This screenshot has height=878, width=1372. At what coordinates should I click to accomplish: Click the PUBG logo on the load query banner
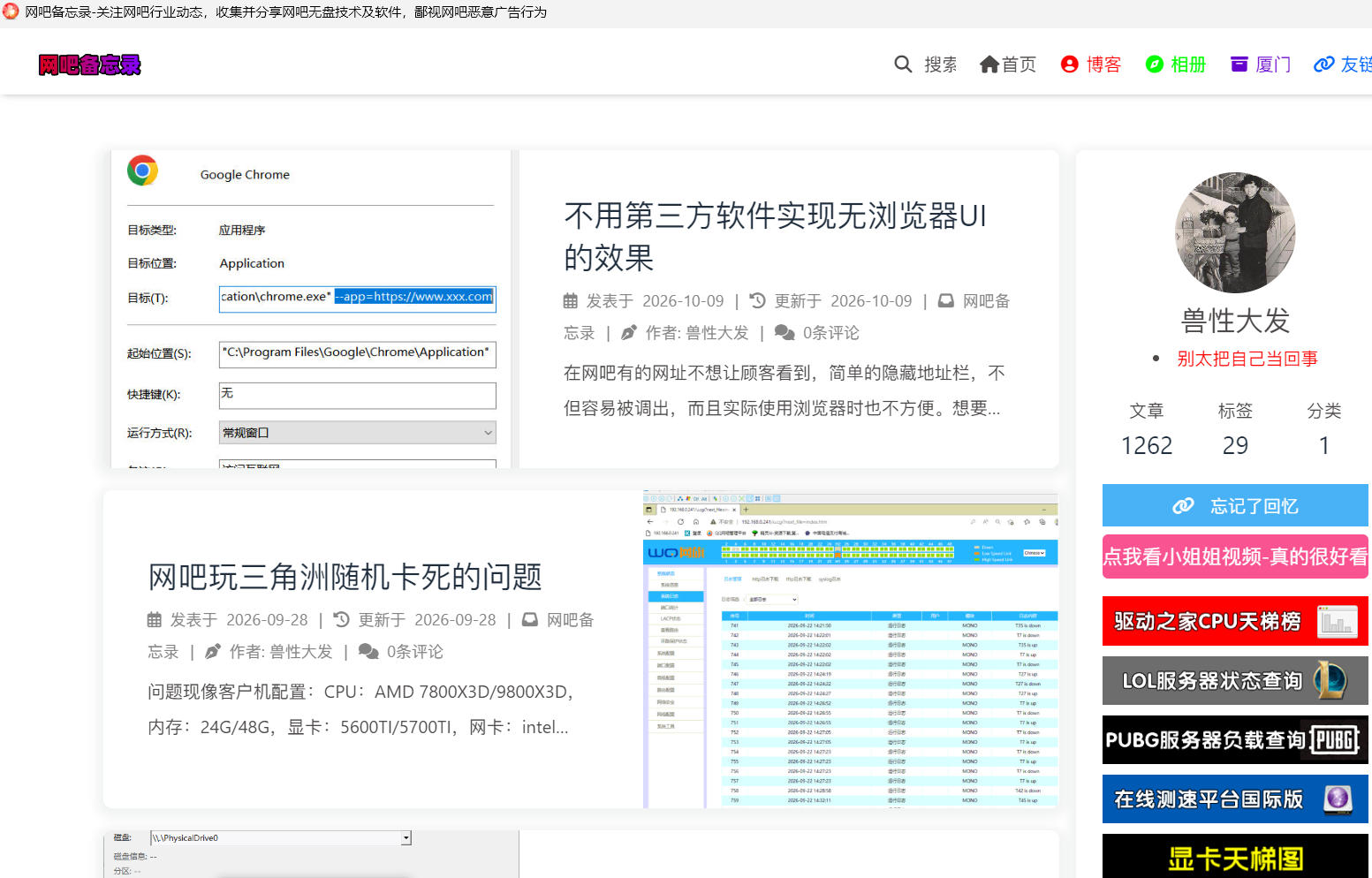[1335, 740]
